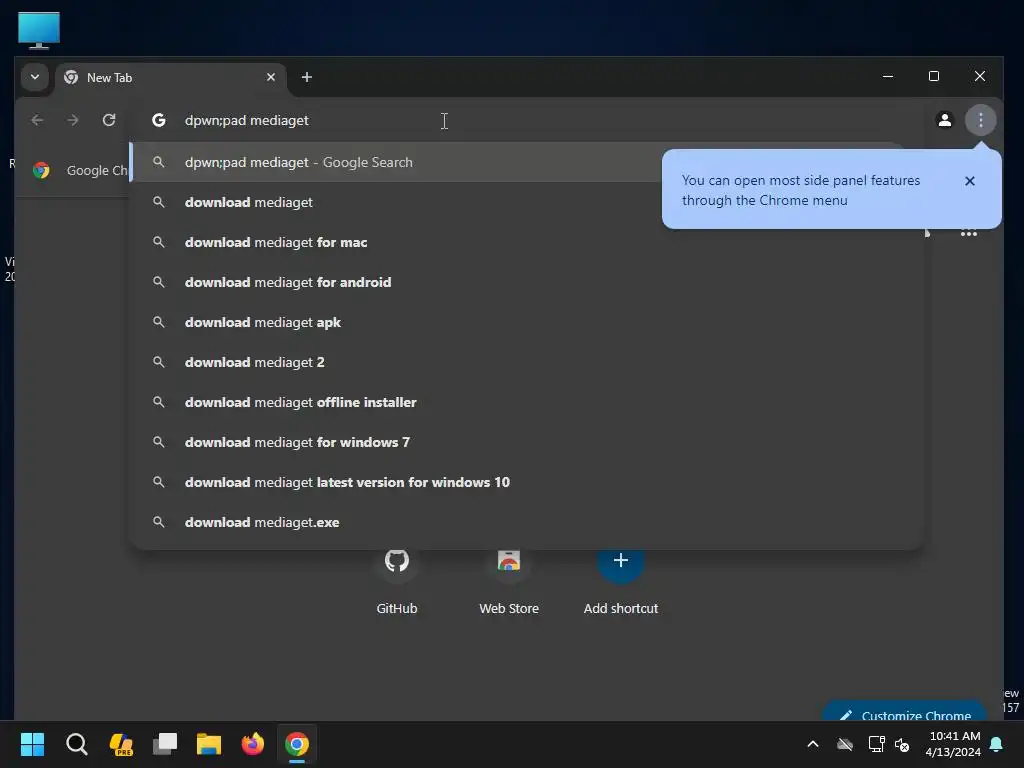Click the cloud sync tray icon
1024x768 pixels.
(x=845, y=744)
